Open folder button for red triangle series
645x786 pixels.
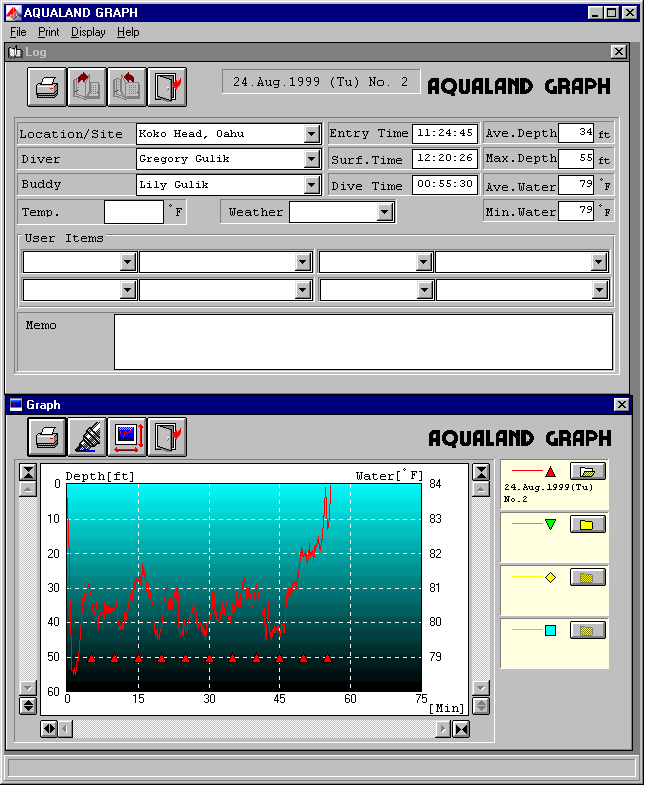[587, 471]
